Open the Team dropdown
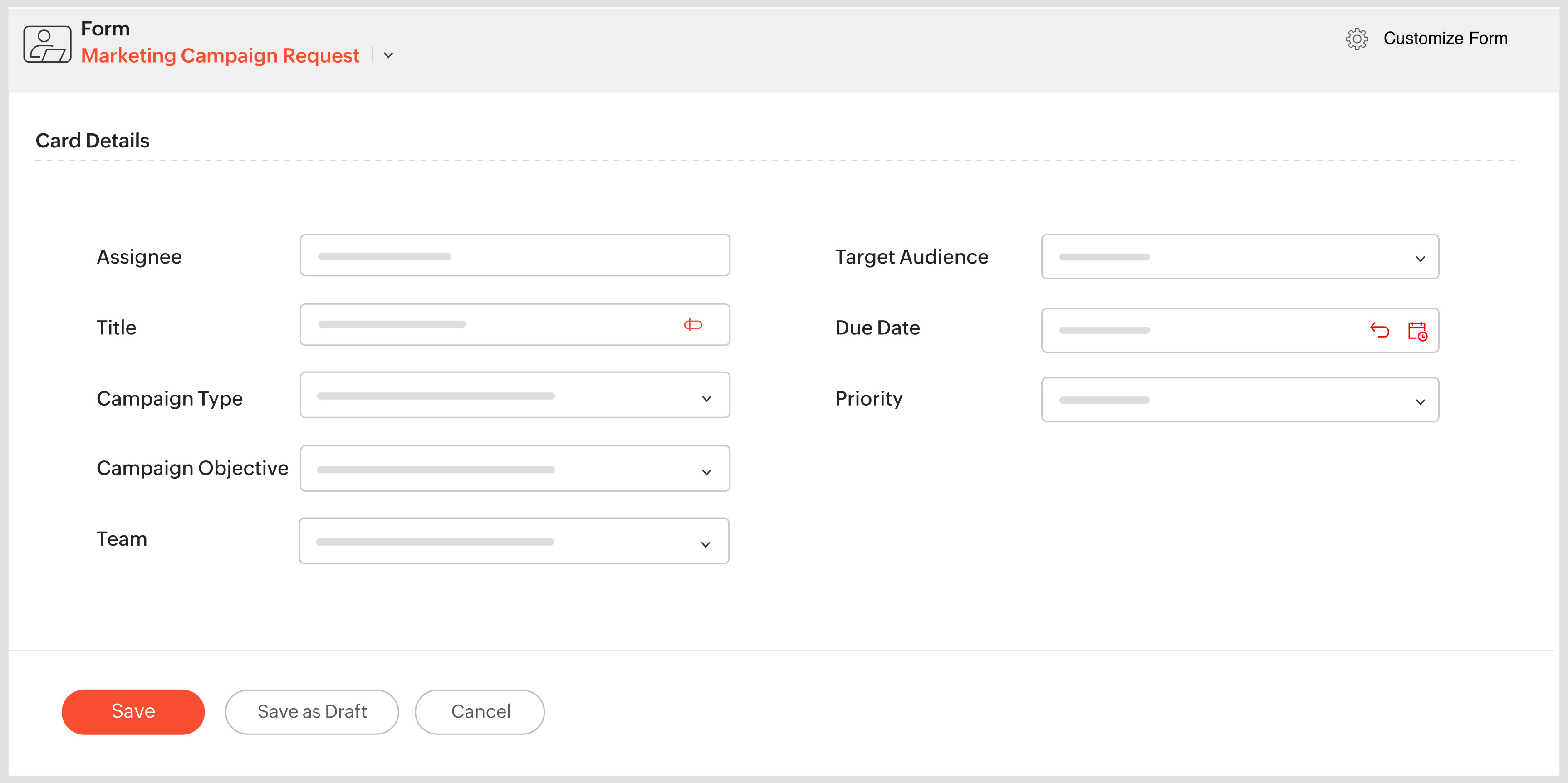This screenshot has height=783, width=1568. pyautogui.click(x=514, y=541)
